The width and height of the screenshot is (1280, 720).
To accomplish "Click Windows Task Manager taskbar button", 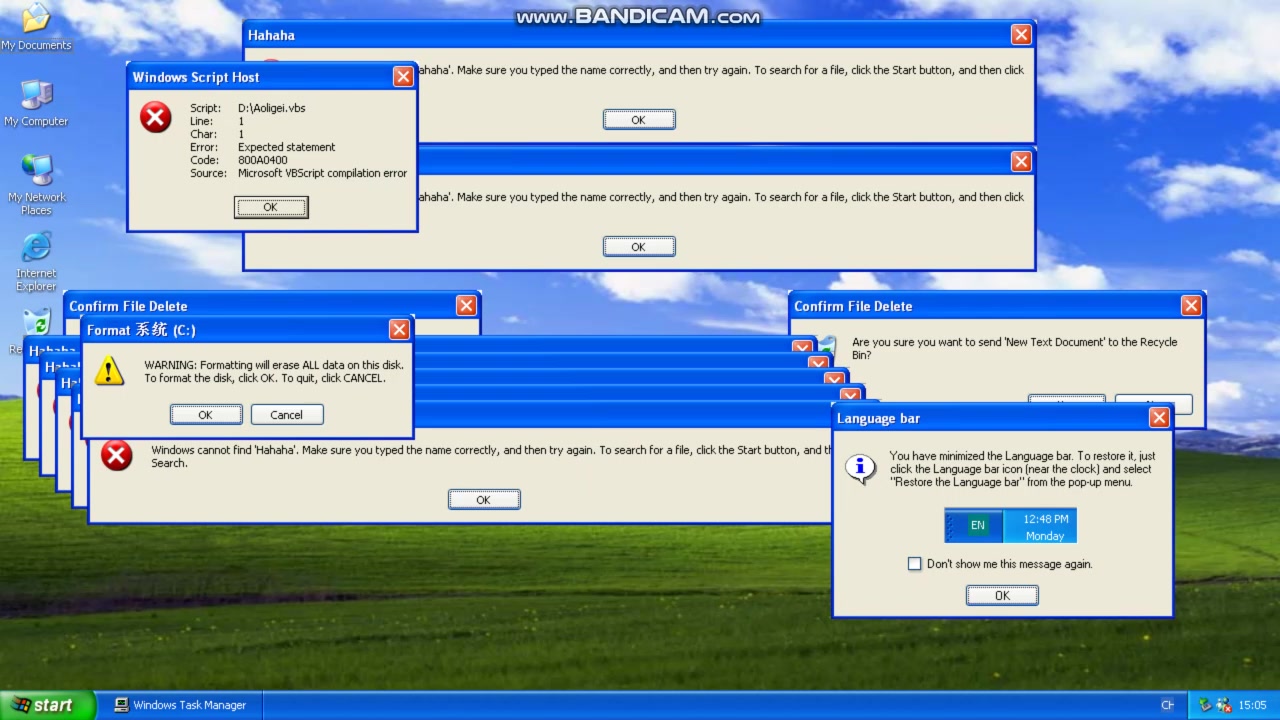I will pos(180,705).
